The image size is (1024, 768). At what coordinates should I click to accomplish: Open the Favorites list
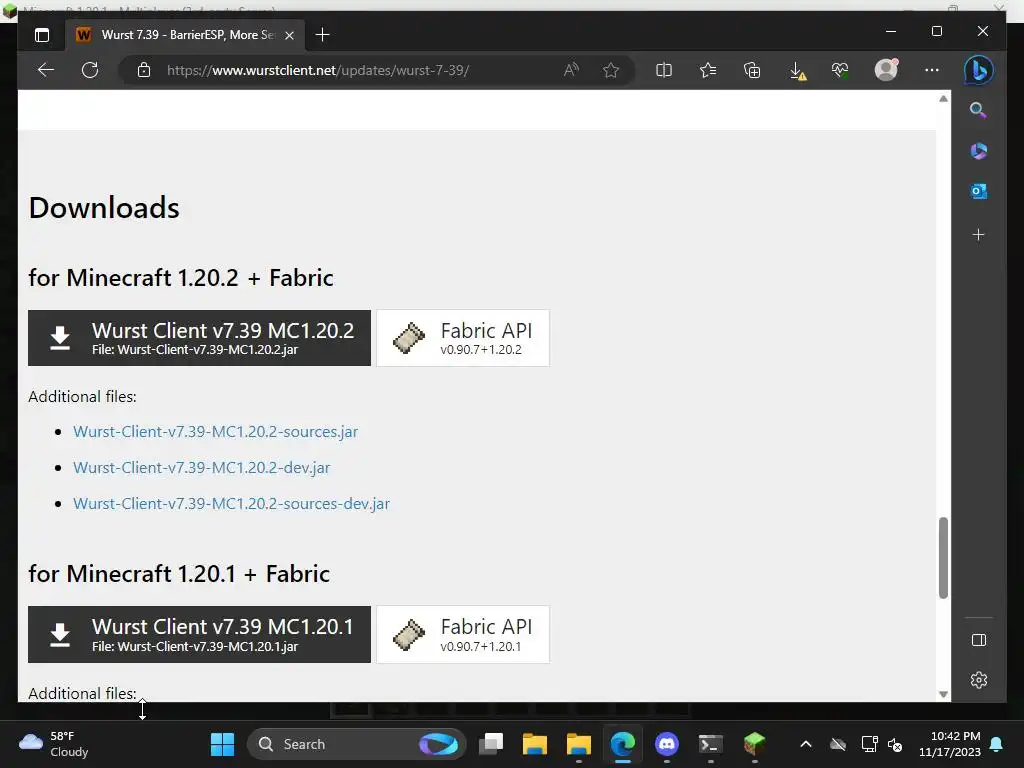pos(708,70)
